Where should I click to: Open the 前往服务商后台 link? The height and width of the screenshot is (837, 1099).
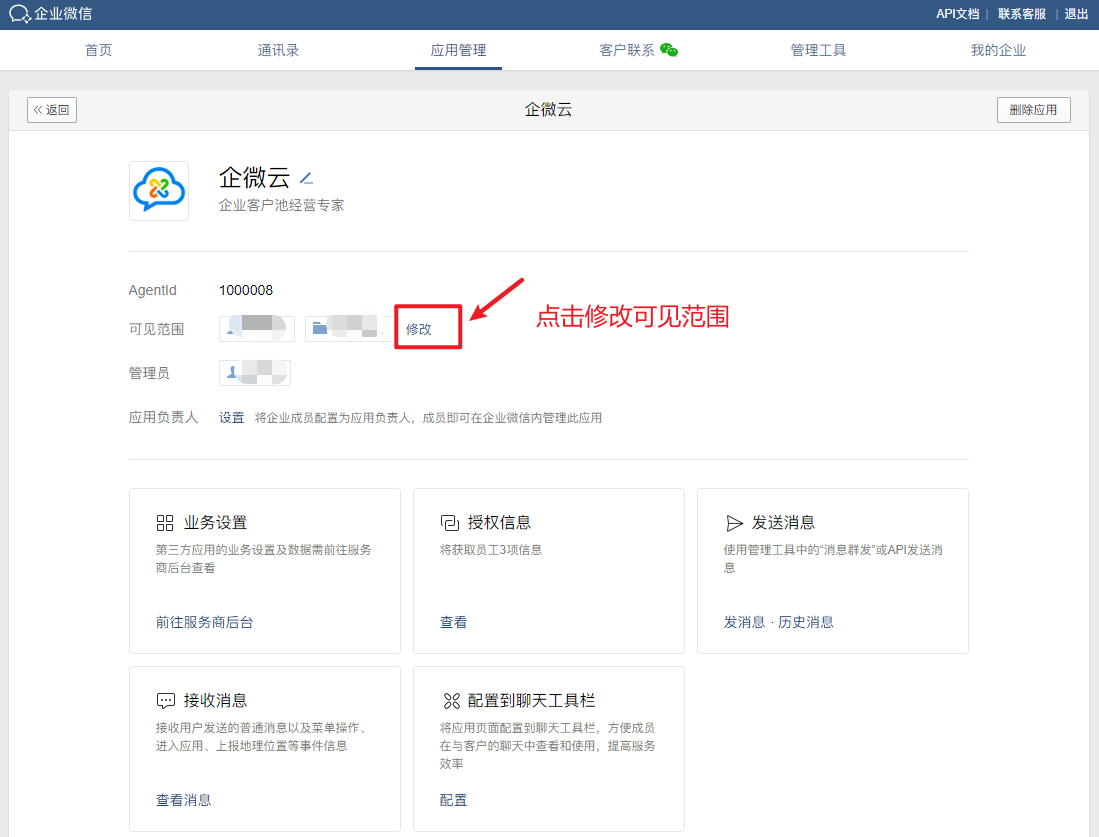pyautogui.click(x=205, y=622)
